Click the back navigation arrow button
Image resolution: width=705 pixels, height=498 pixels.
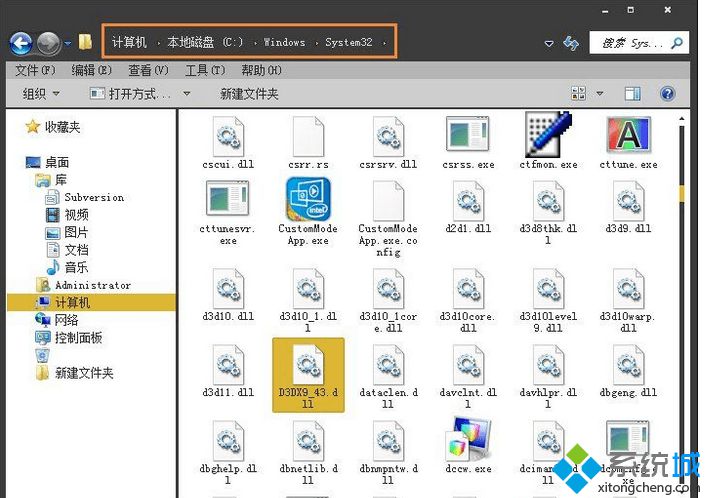click(21, 43)
